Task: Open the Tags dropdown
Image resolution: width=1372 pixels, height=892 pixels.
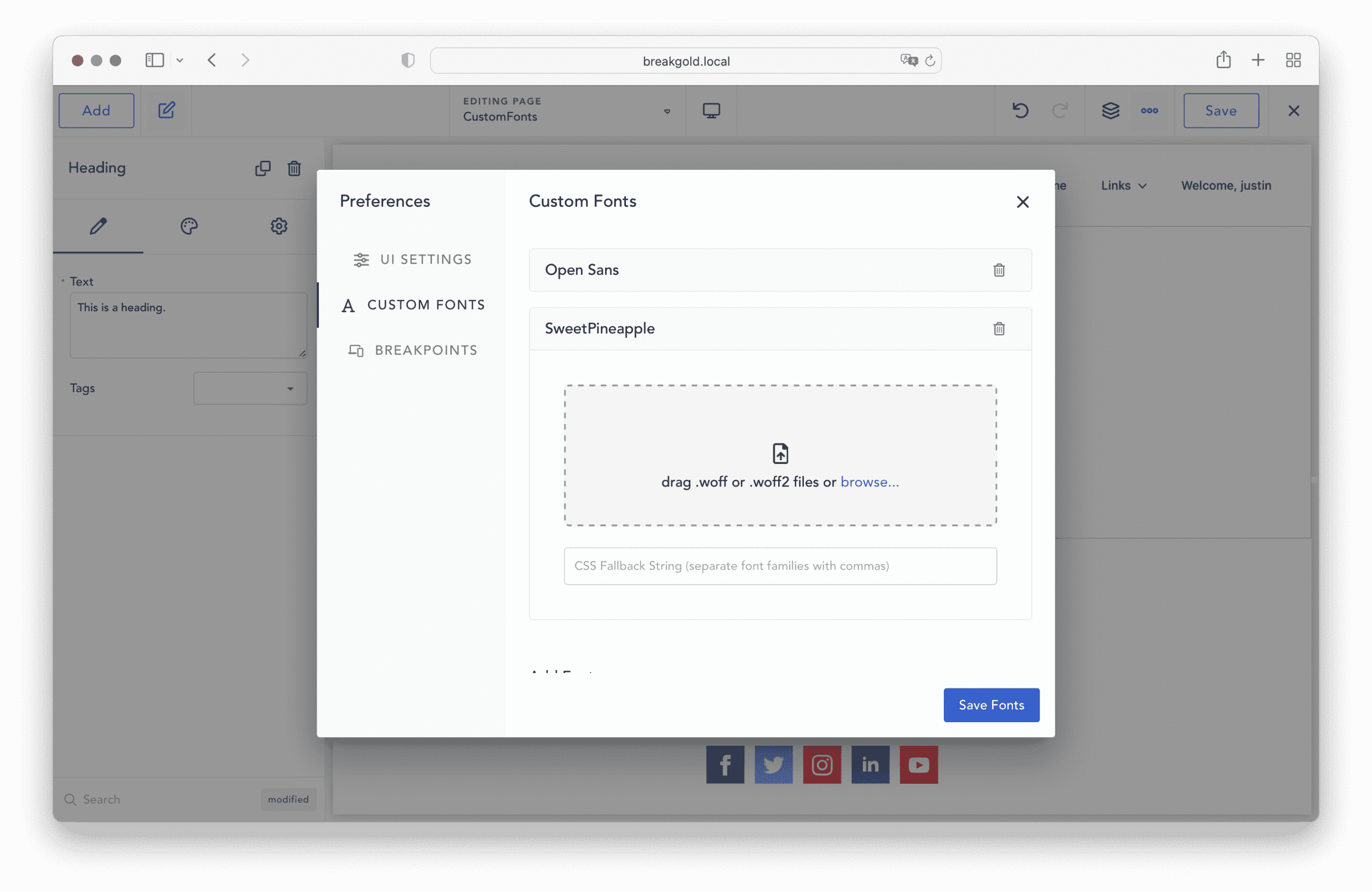Action: 250,389
